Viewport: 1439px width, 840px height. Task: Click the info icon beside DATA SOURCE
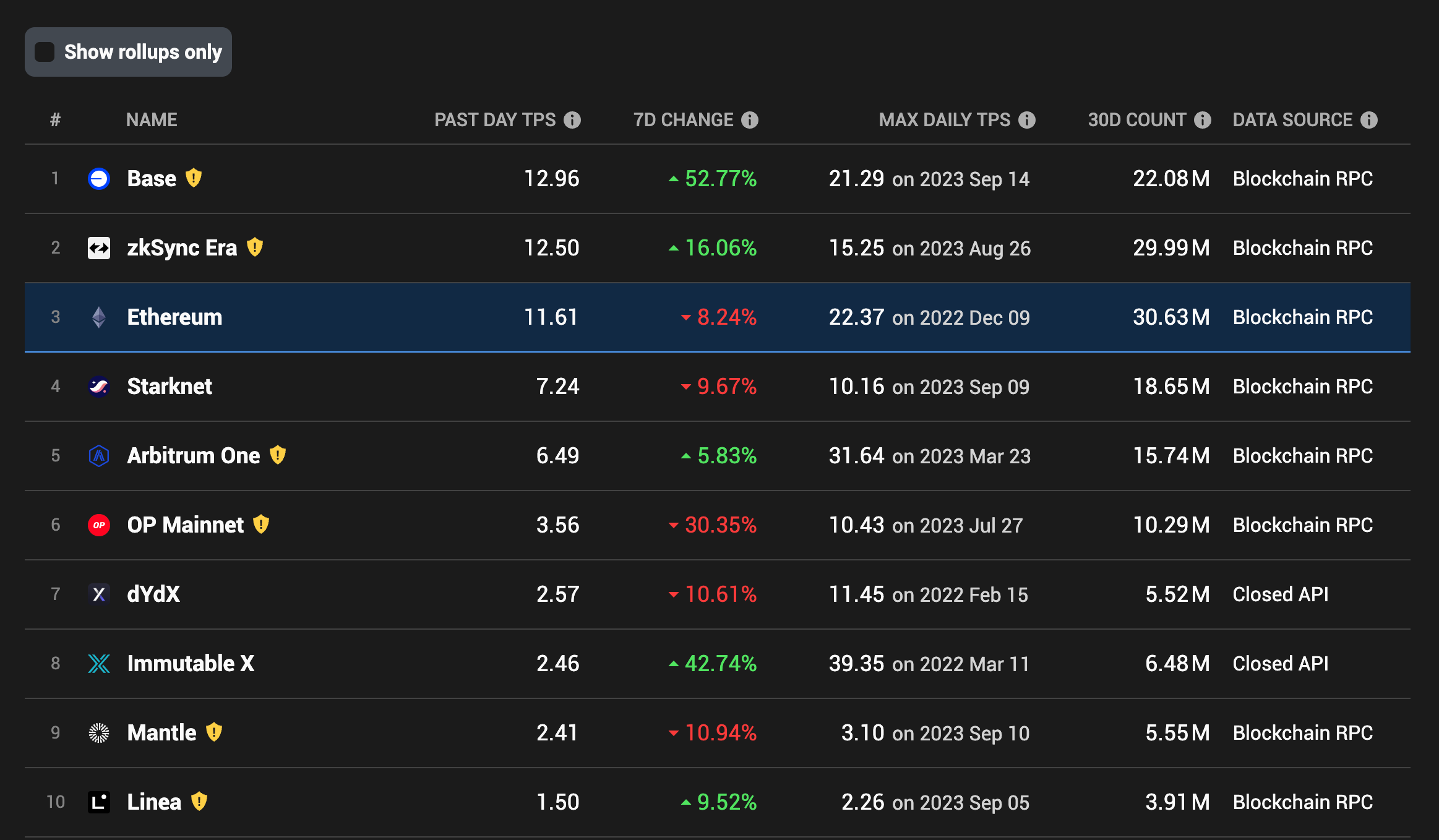pyautogui.click(x=1369, y=120)
